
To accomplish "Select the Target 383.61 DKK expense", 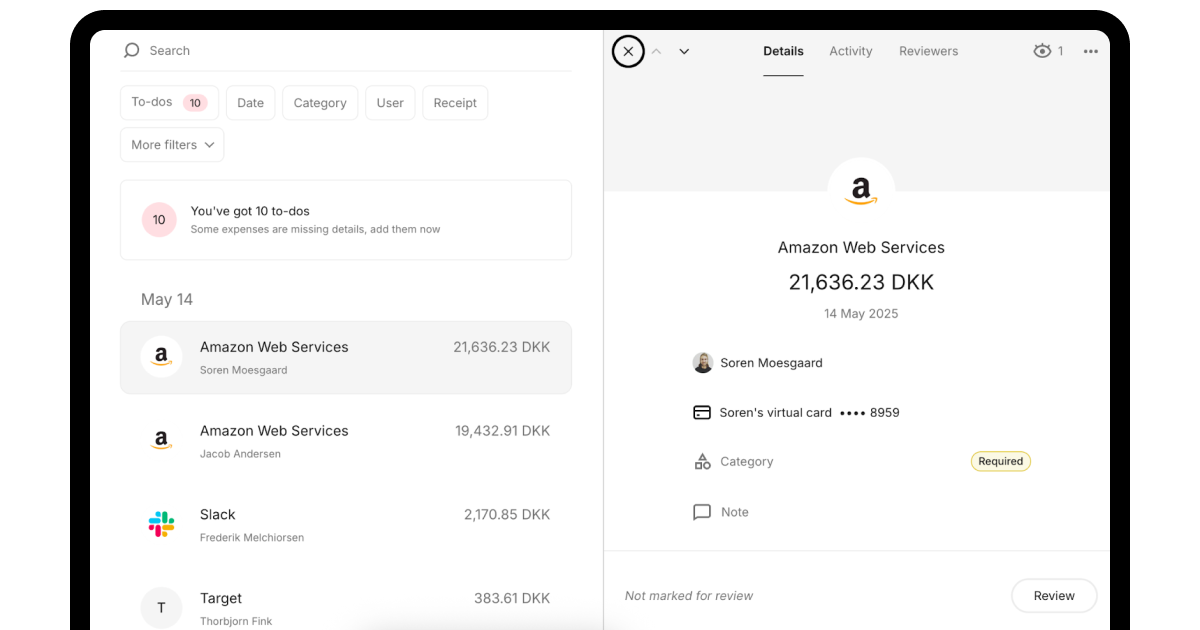I will [346, 608].
